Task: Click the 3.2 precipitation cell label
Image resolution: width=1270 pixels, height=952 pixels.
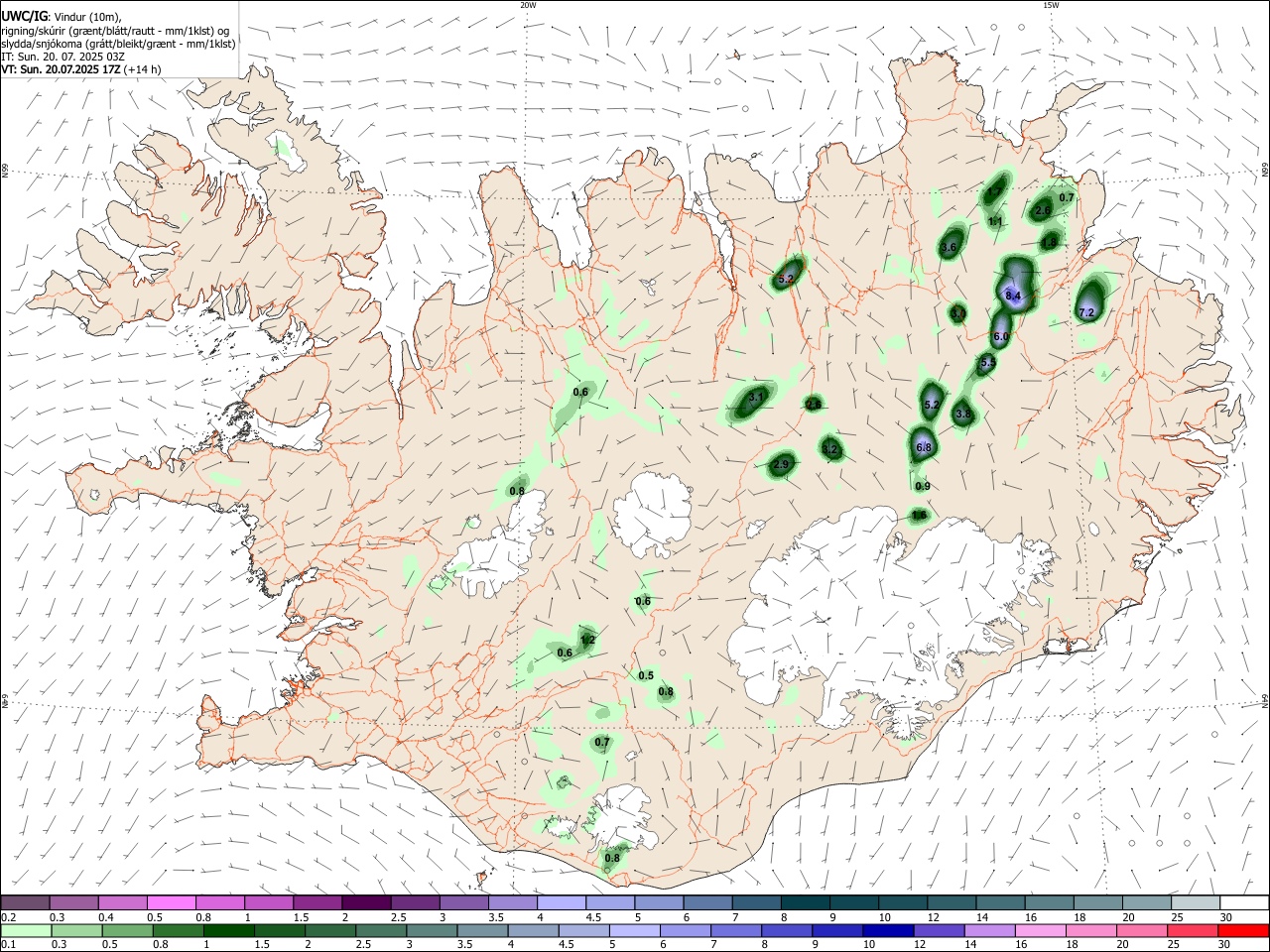Action: (x=830, y=449)
